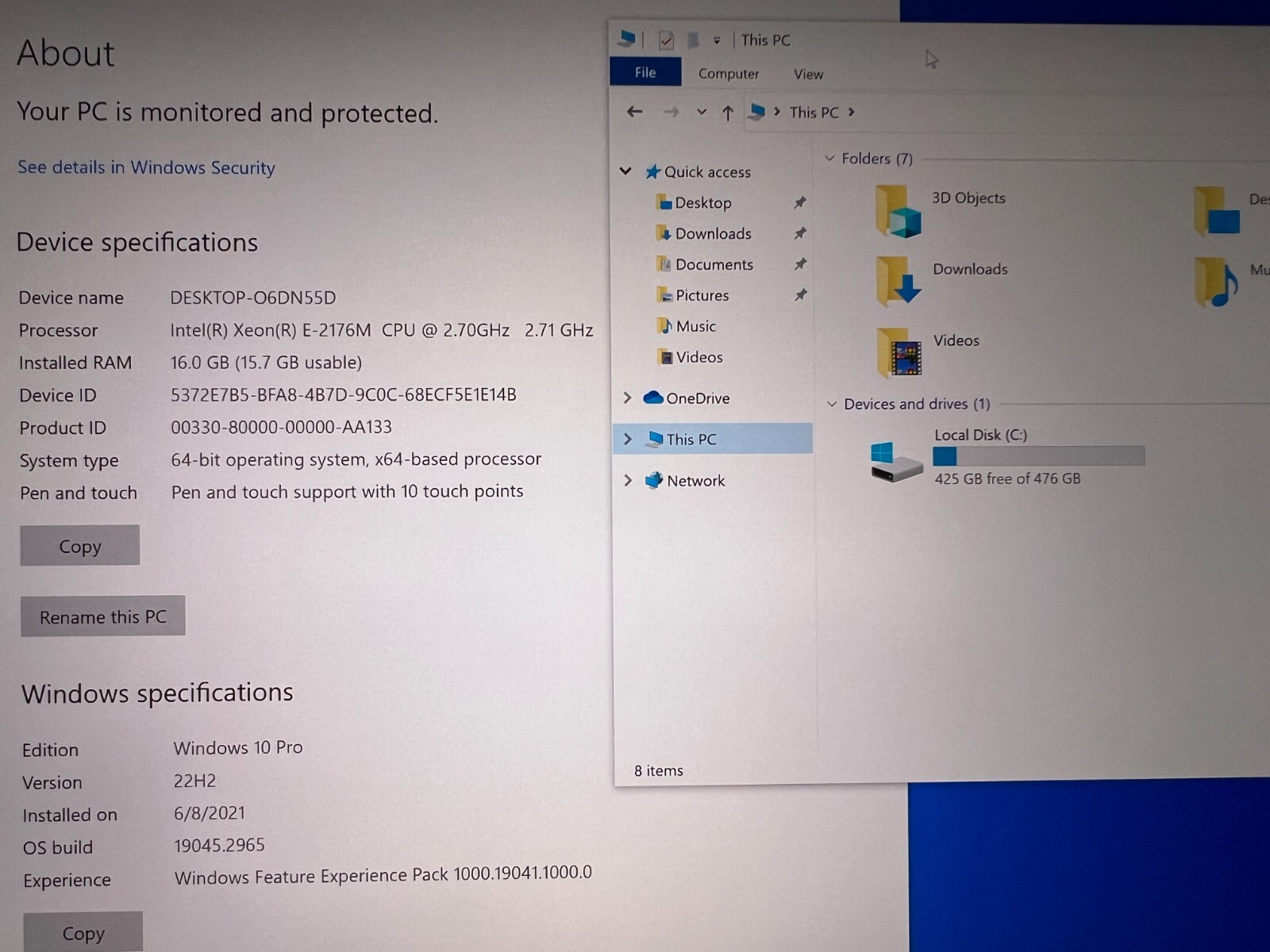Collapse the Quick access tree node
This screenshot has height=952, width=1270.
(x=625, y=171)
